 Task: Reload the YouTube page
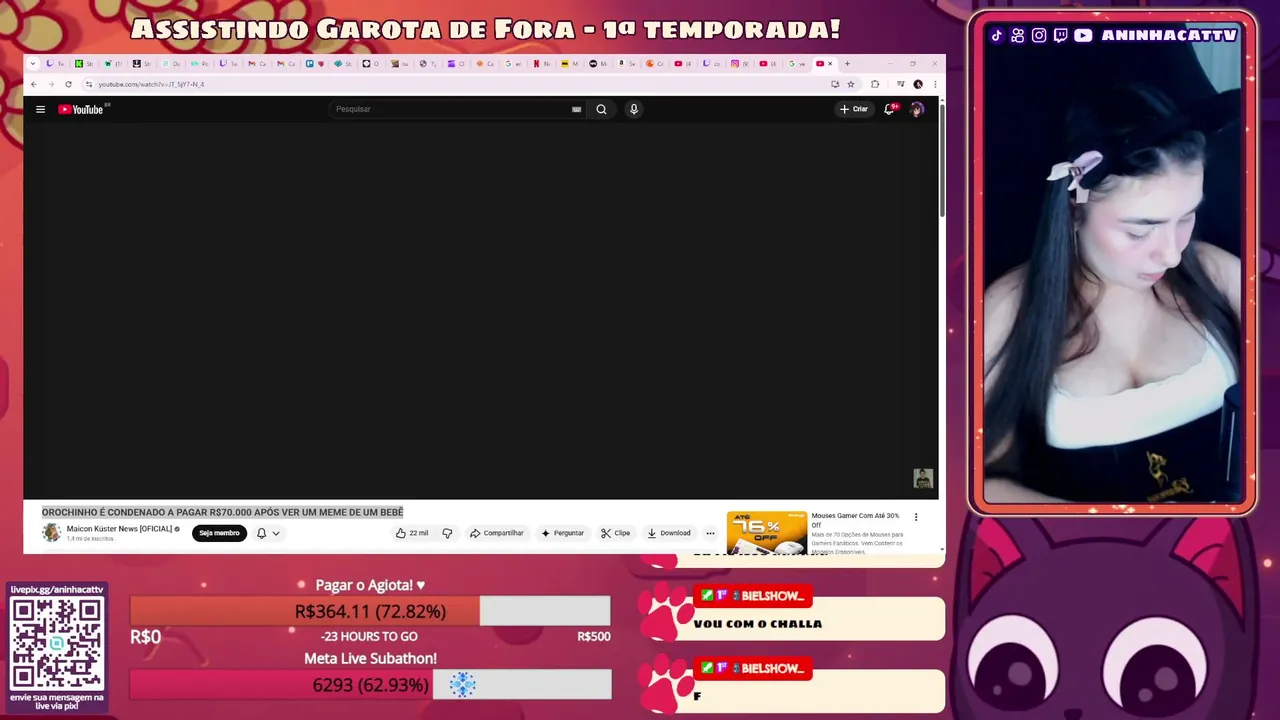(x=68, y=84)
